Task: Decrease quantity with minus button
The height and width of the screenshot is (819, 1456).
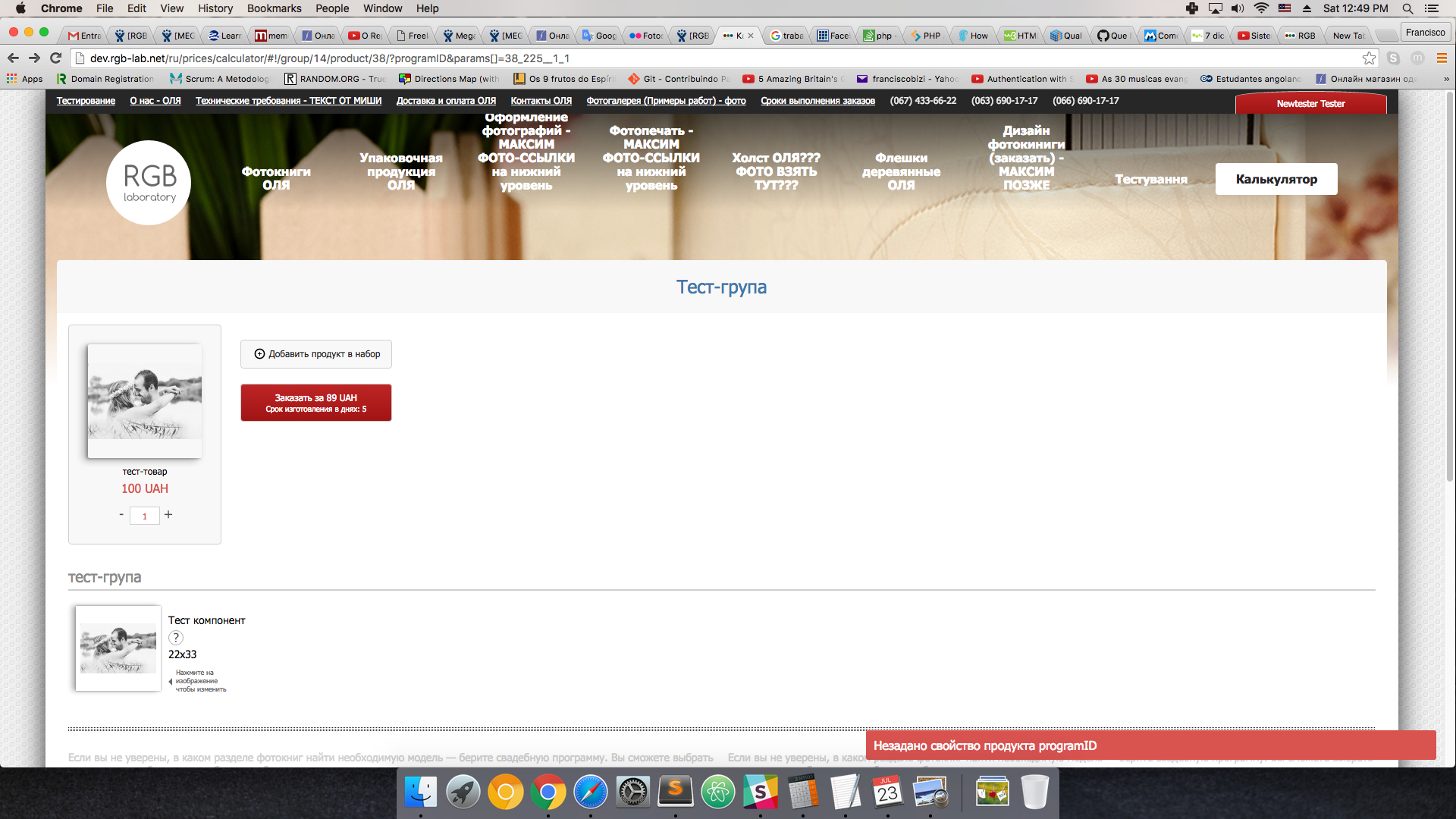Action: pos(121,515)
